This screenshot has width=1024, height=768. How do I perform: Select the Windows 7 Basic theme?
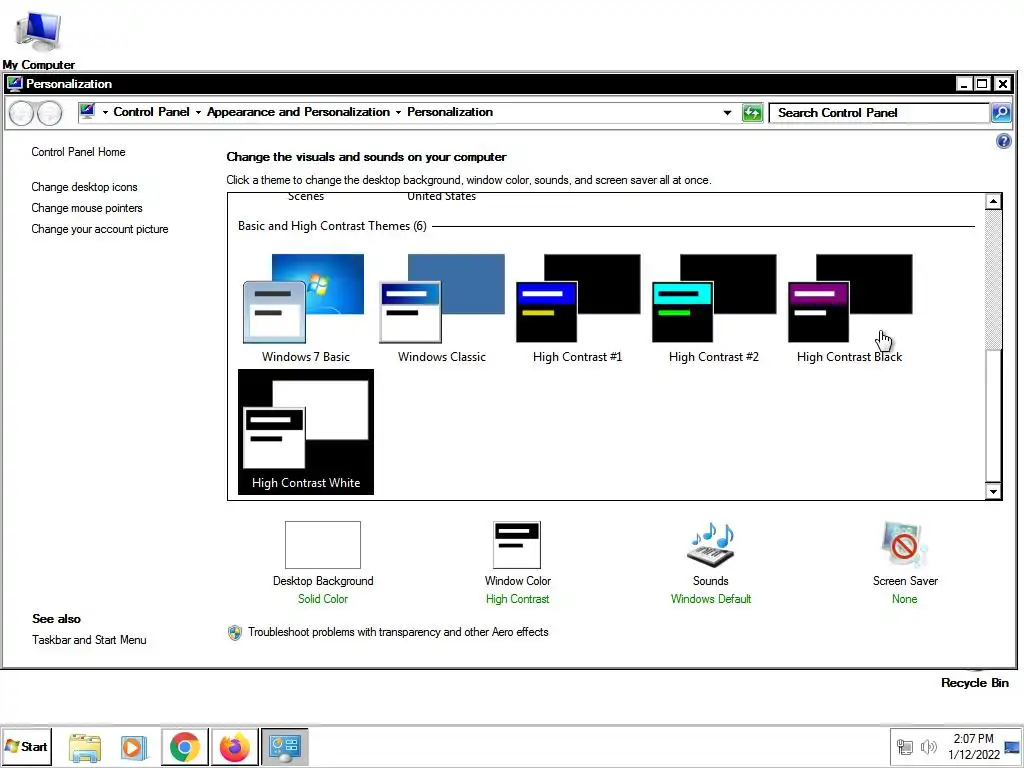[306, 308]
